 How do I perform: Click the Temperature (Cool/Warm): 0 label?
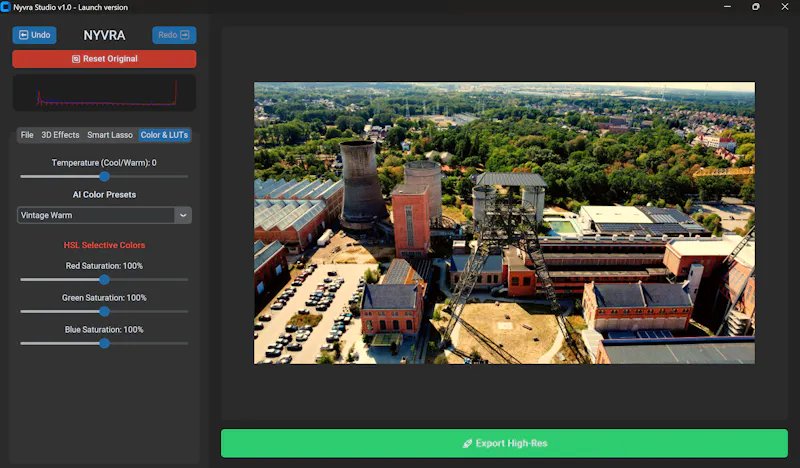point(104,163)
